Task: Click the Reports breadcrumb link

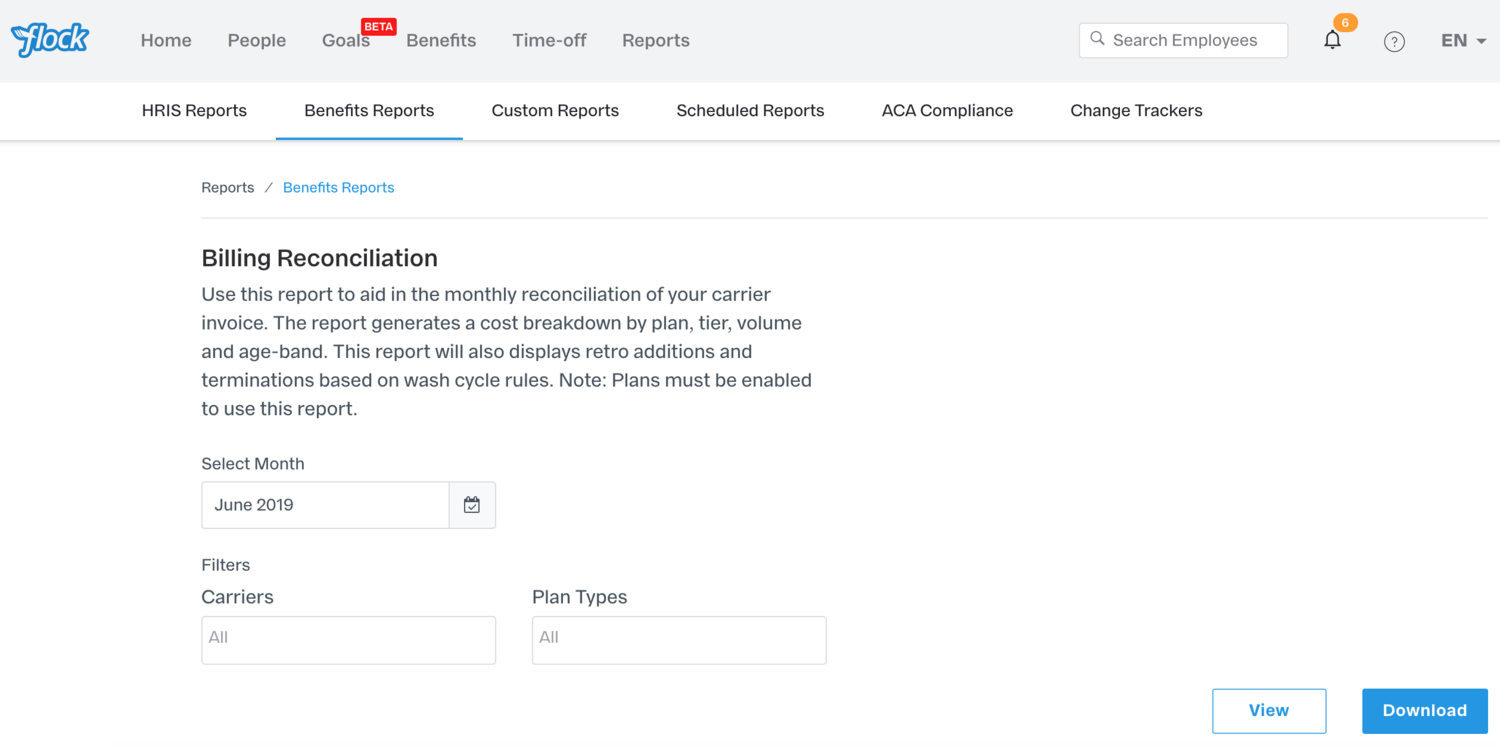Action: click(x=228, y=188)
